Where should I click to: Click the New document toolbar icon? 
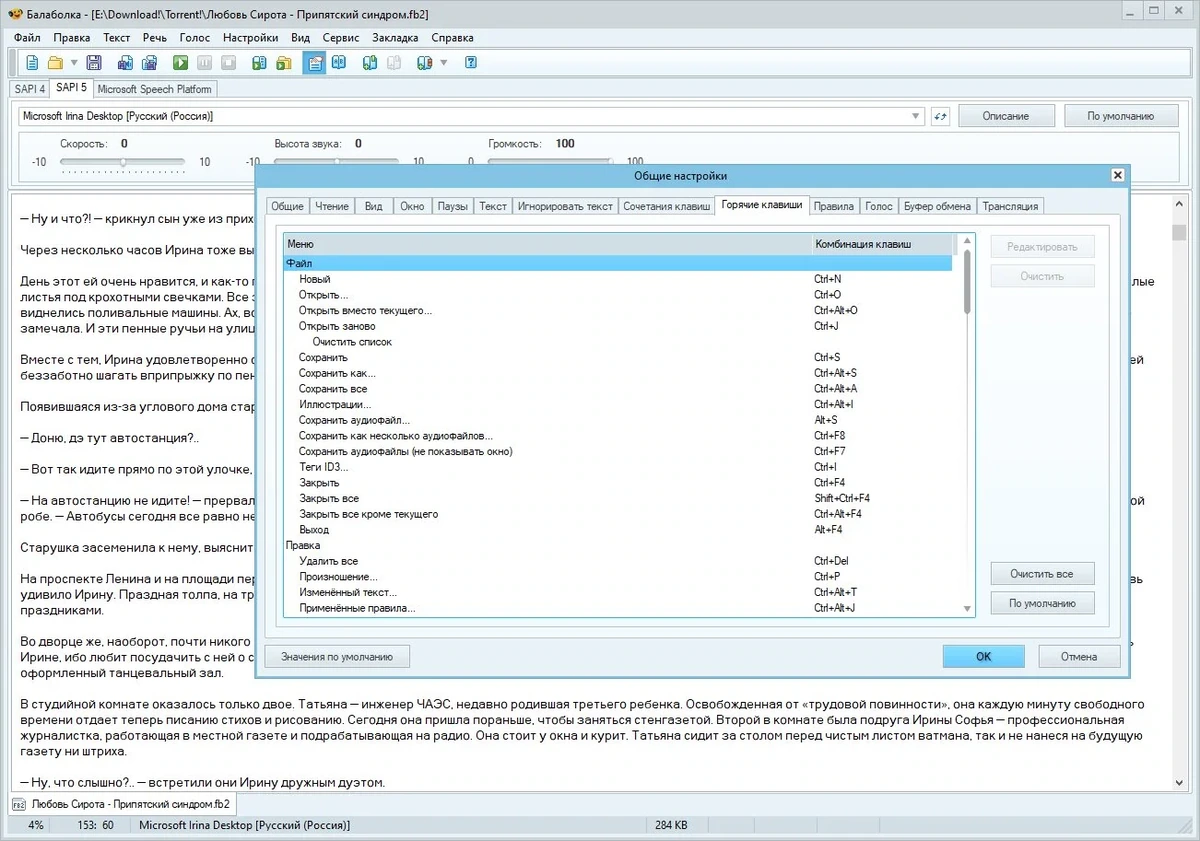32,63
